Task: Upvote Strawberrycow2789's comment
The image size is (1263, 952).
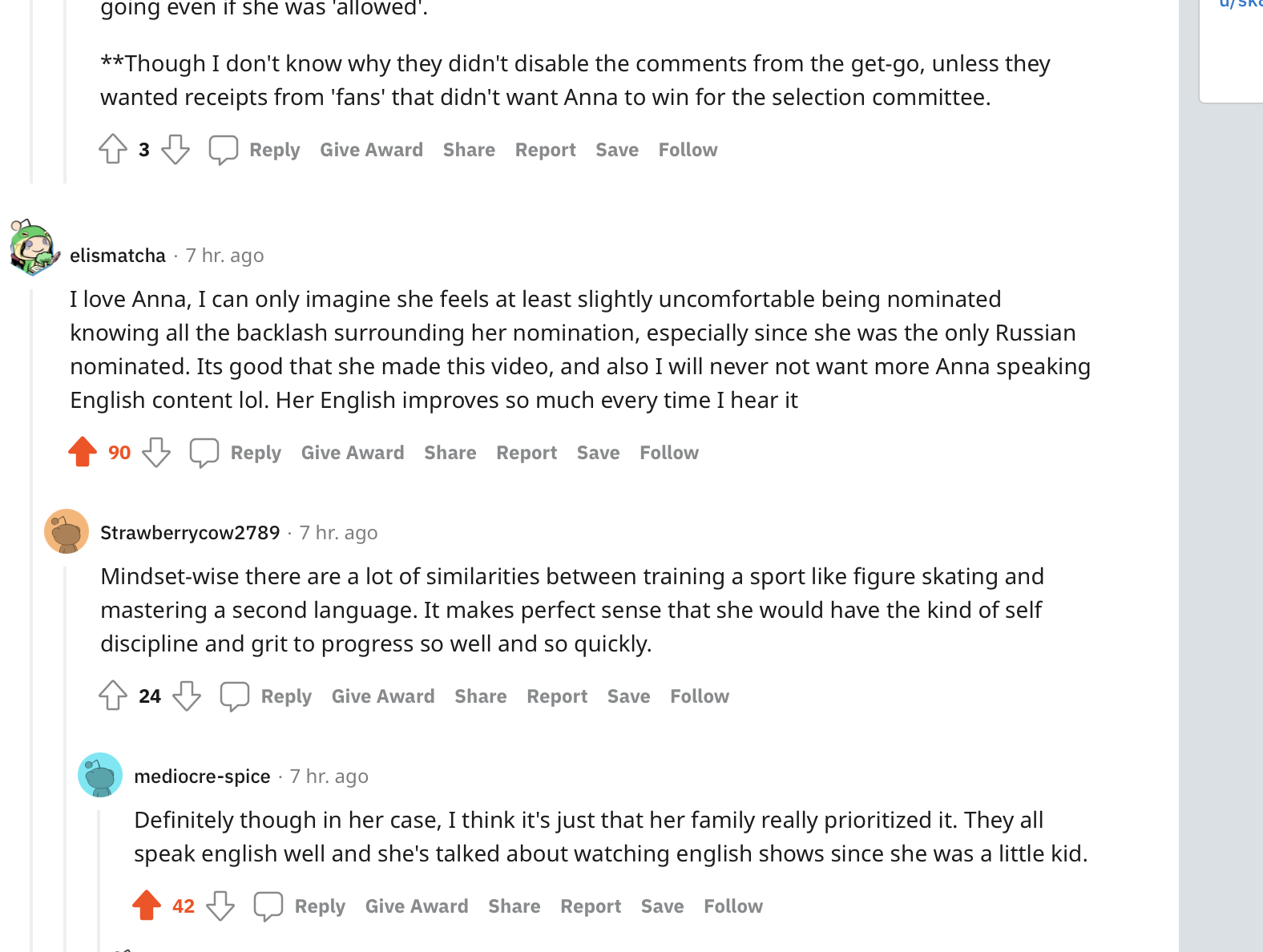Action: click(113, 696)
